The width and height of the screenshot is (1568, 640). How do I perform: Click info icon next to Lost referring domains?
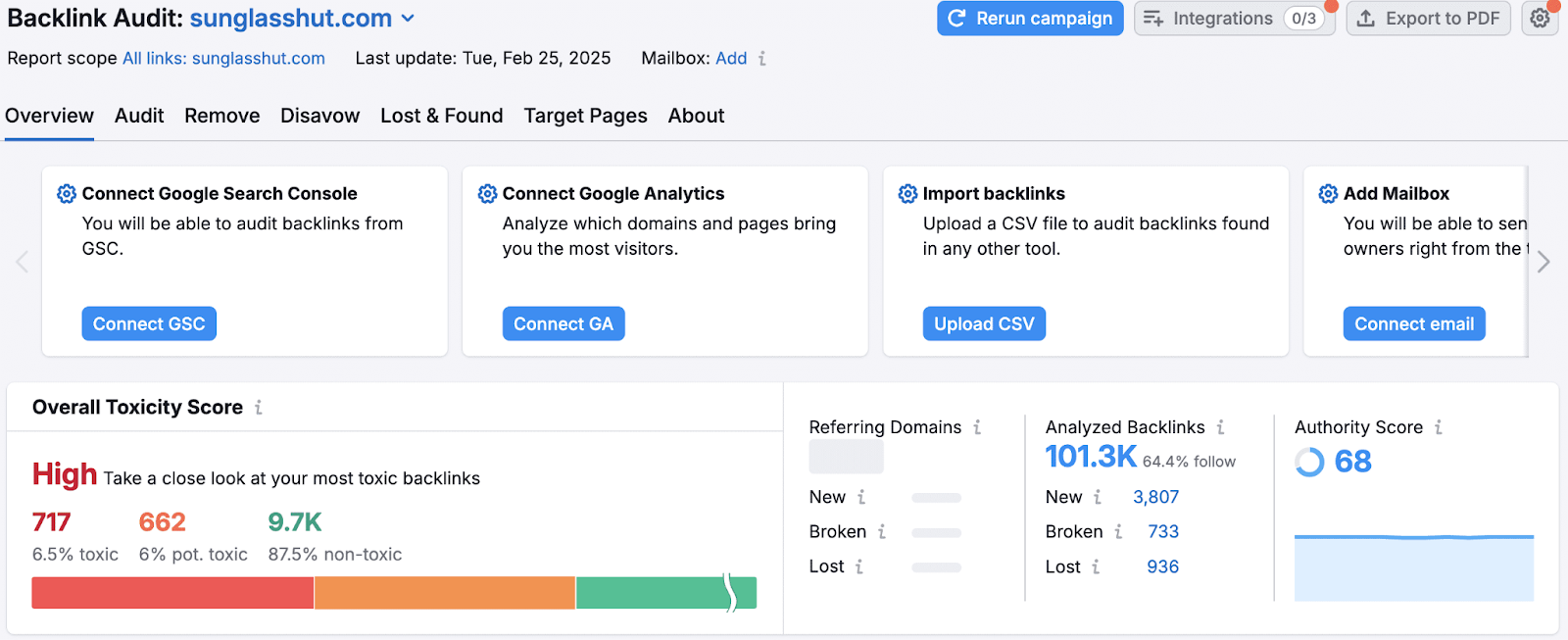pos(859,566)
